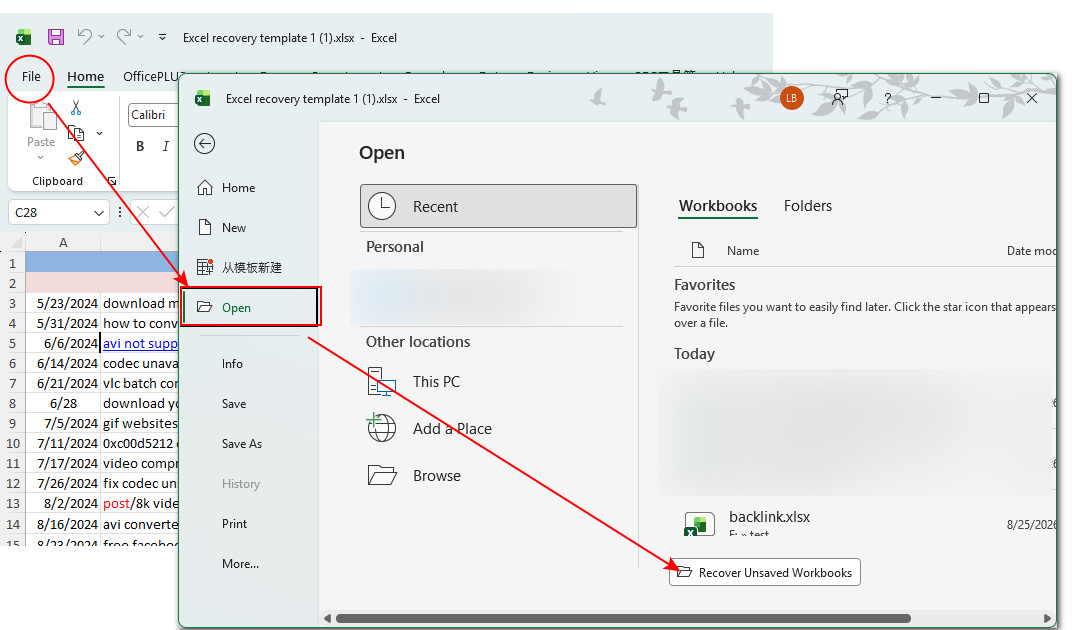Screen dimensions: 1074x630
Task: Click Recover Unsaved Workbooks button
Action: [x=764, y=572]
